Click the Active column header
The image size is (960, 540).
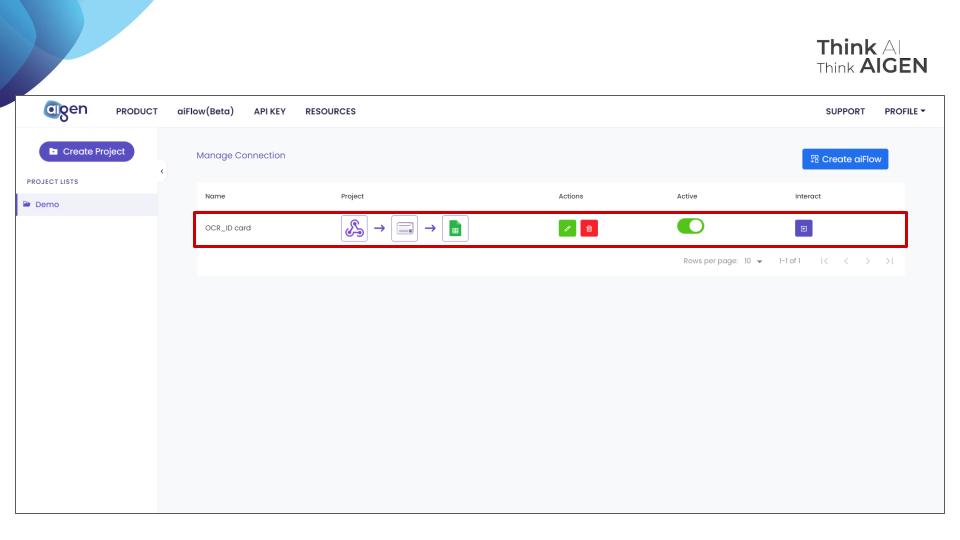click(x=687, y=197)
